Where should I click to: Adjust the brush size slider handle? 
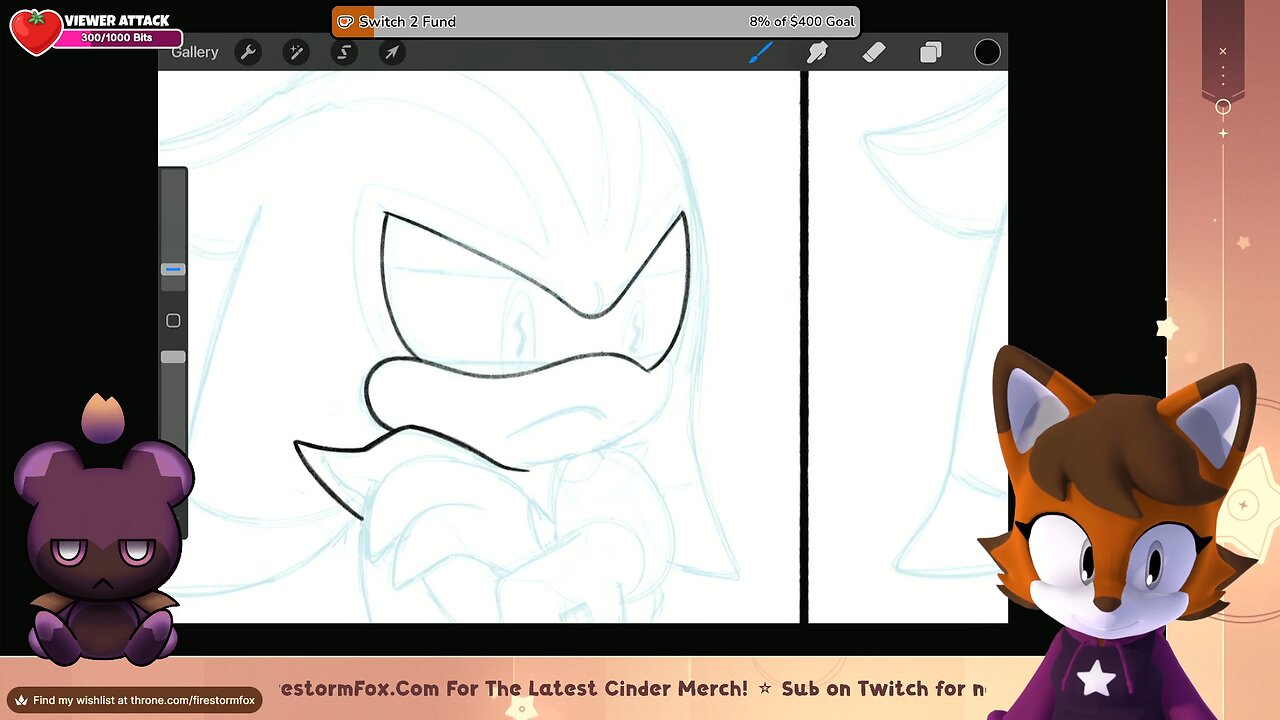[173, 269]
